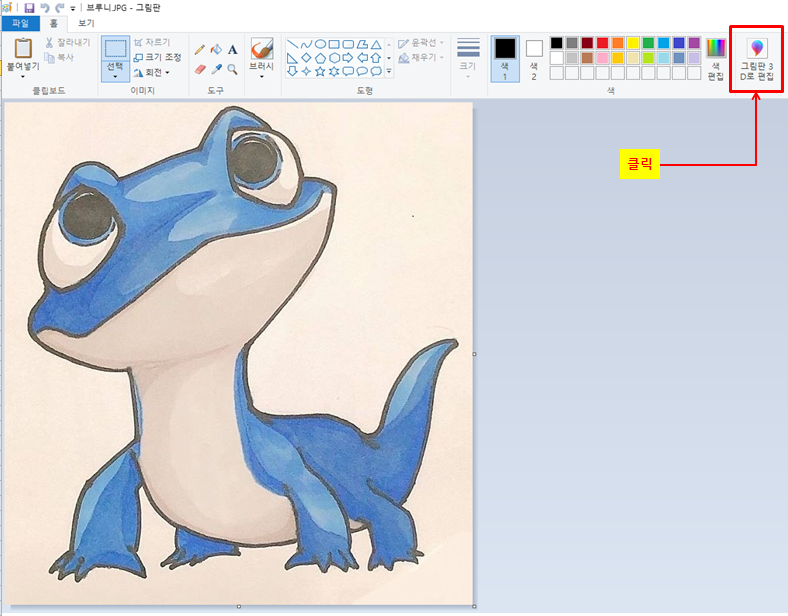Click 색 편집 (Edit colors) rainbow button
Viewport: 788px width, 616px height.
tap(716, 58)
